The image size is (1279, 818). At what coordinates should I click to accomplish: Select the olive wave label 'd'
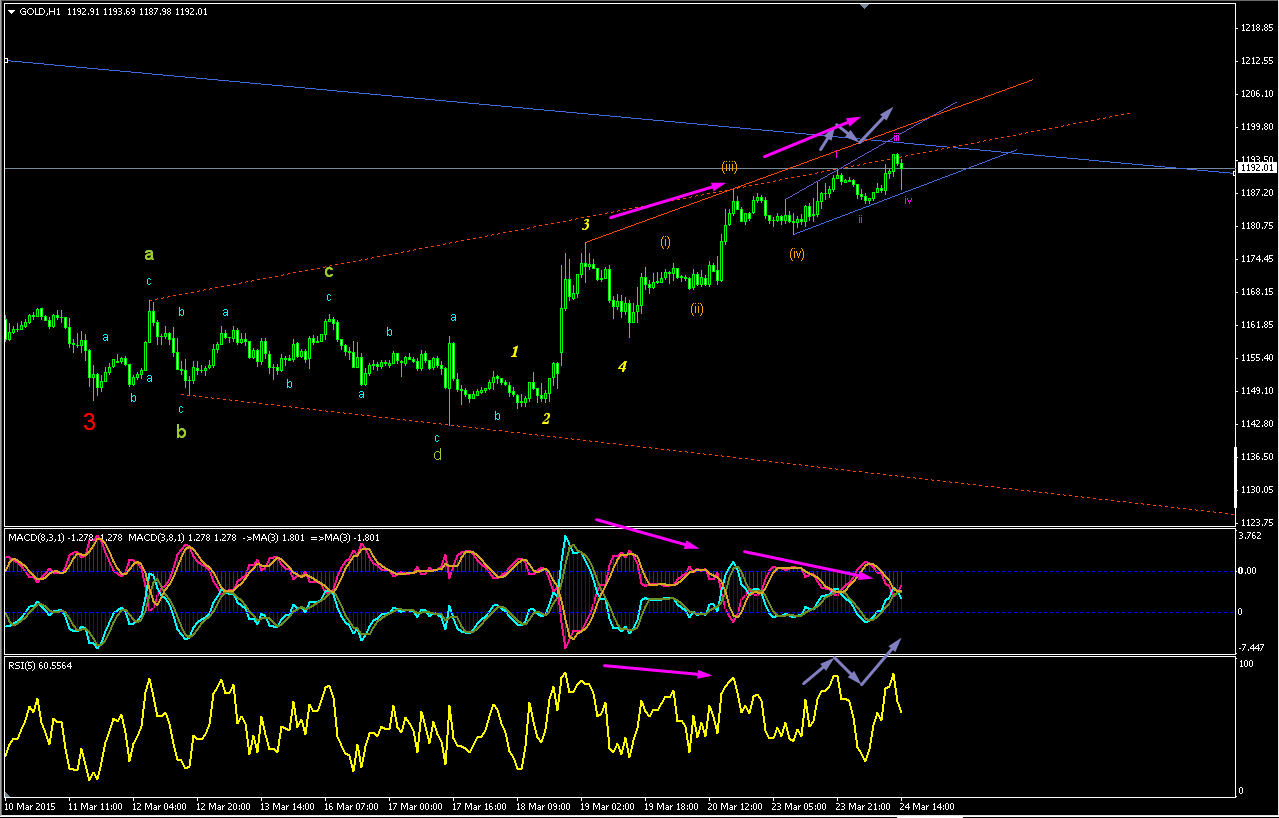pos(437,455)
